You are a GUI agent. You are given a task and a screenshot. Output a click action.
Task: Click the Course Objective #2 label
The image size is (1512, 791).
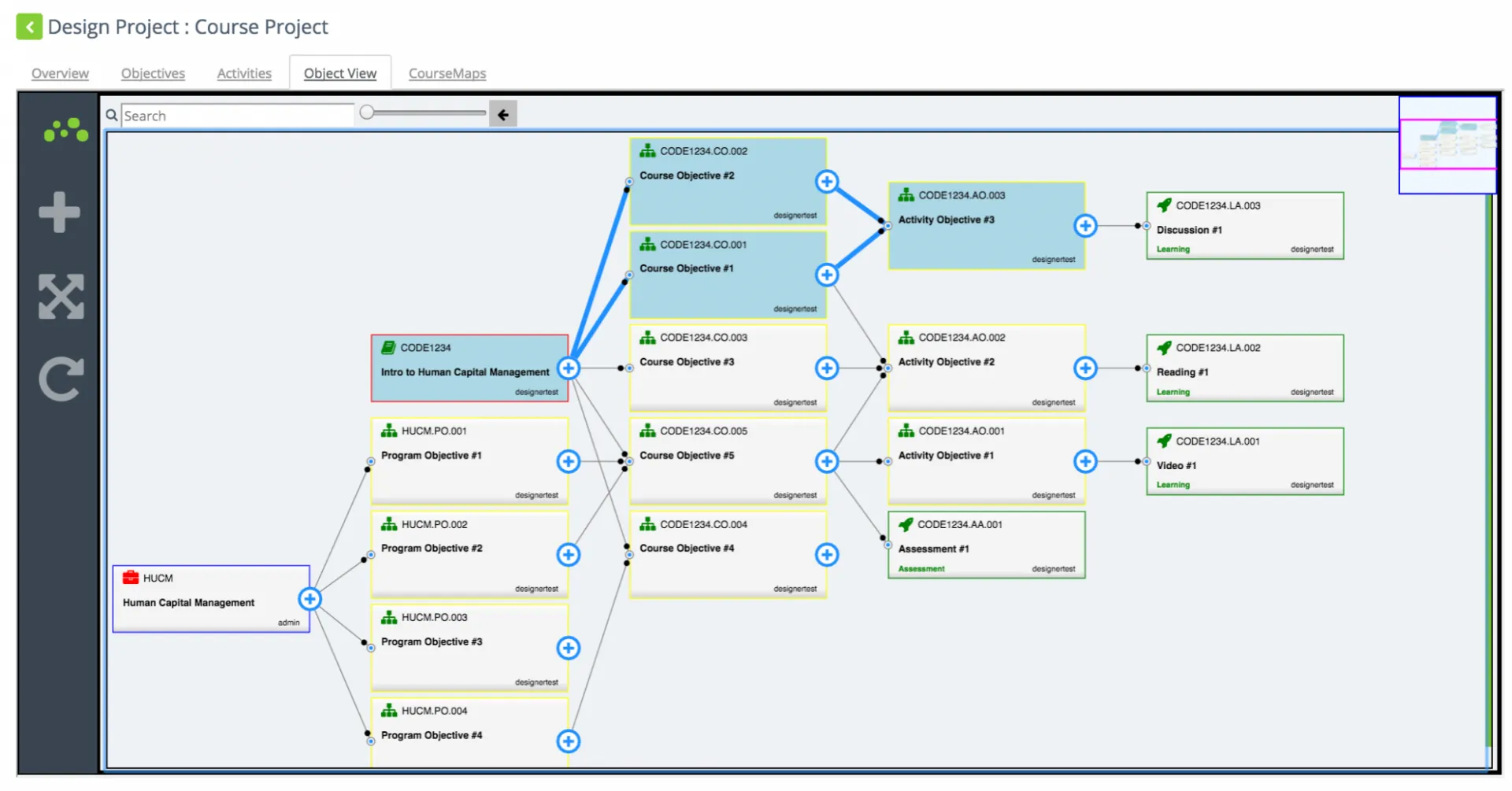[x=687, y=176]
